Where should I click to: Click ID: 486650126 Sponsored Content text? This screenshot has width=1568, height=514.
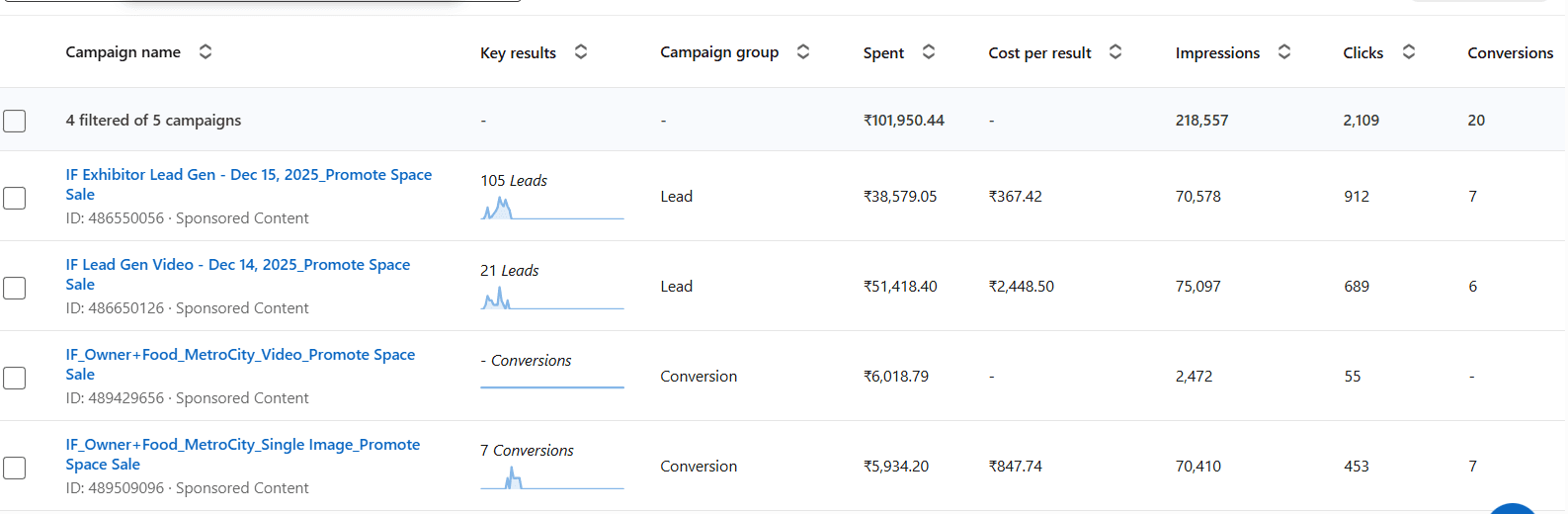tap(187, 308)
